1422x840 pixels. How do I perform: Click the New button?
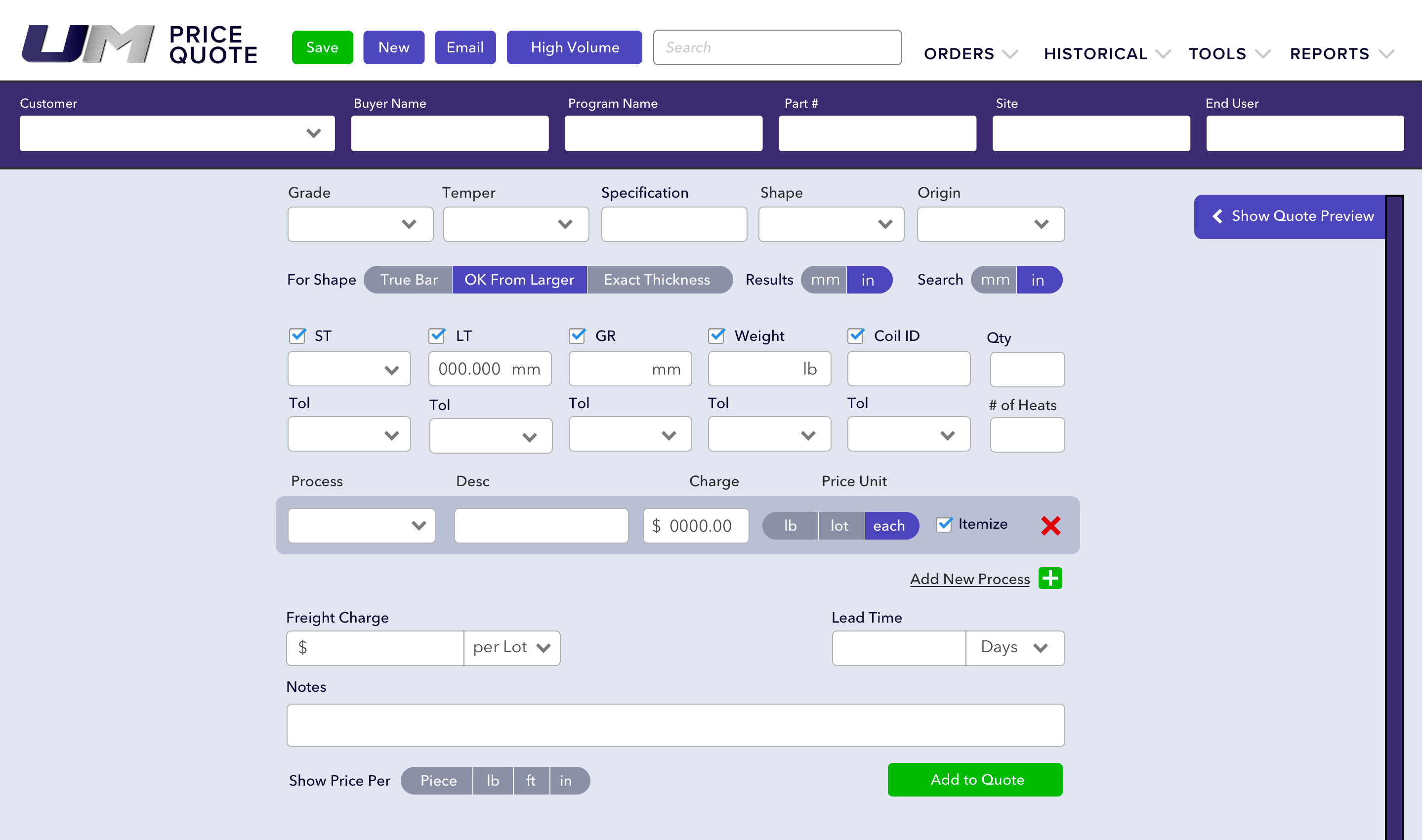click(x=394, y=47)
